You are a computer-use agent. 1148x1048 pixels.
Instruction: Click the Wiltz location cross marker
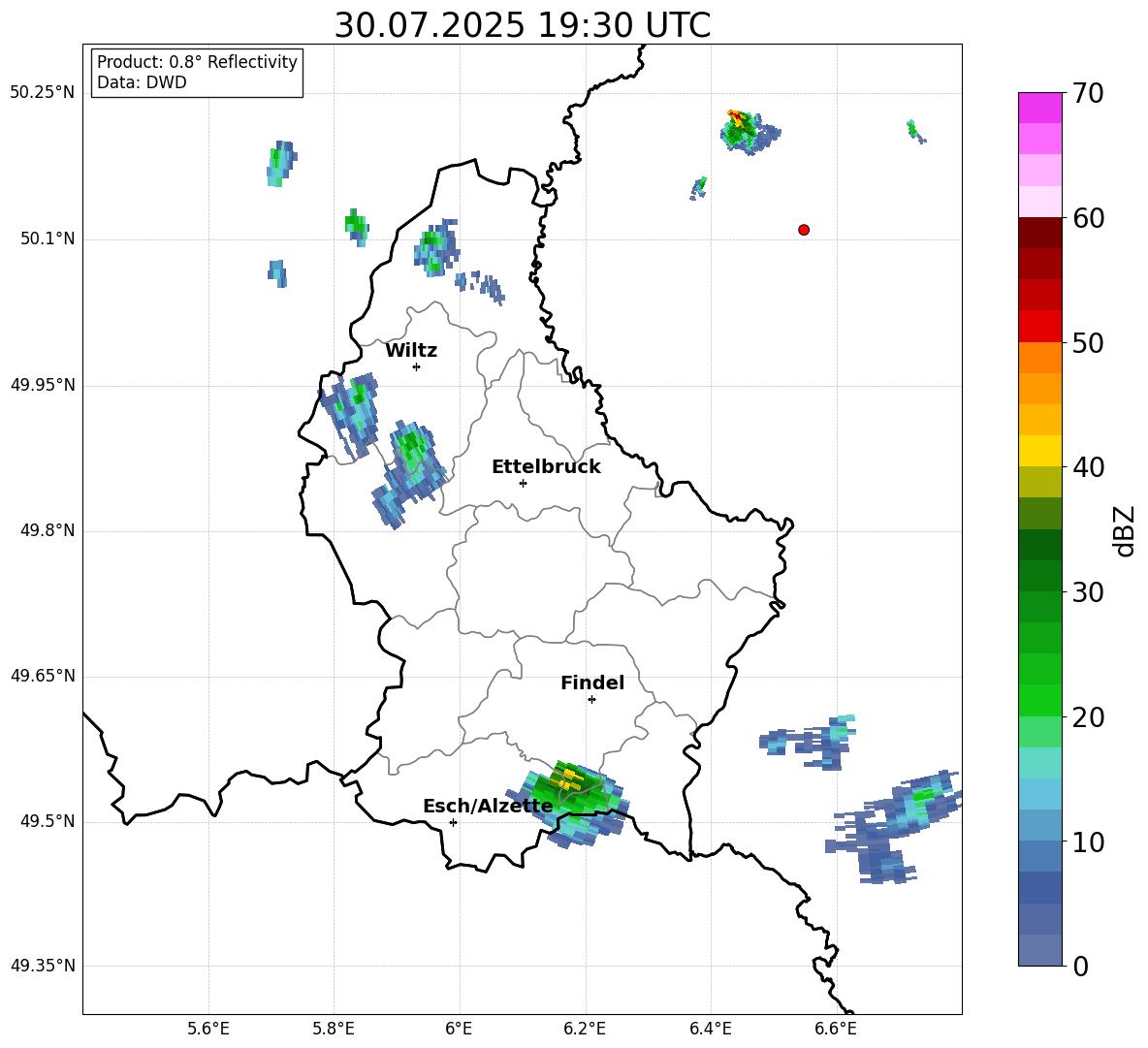coord(417,366)
